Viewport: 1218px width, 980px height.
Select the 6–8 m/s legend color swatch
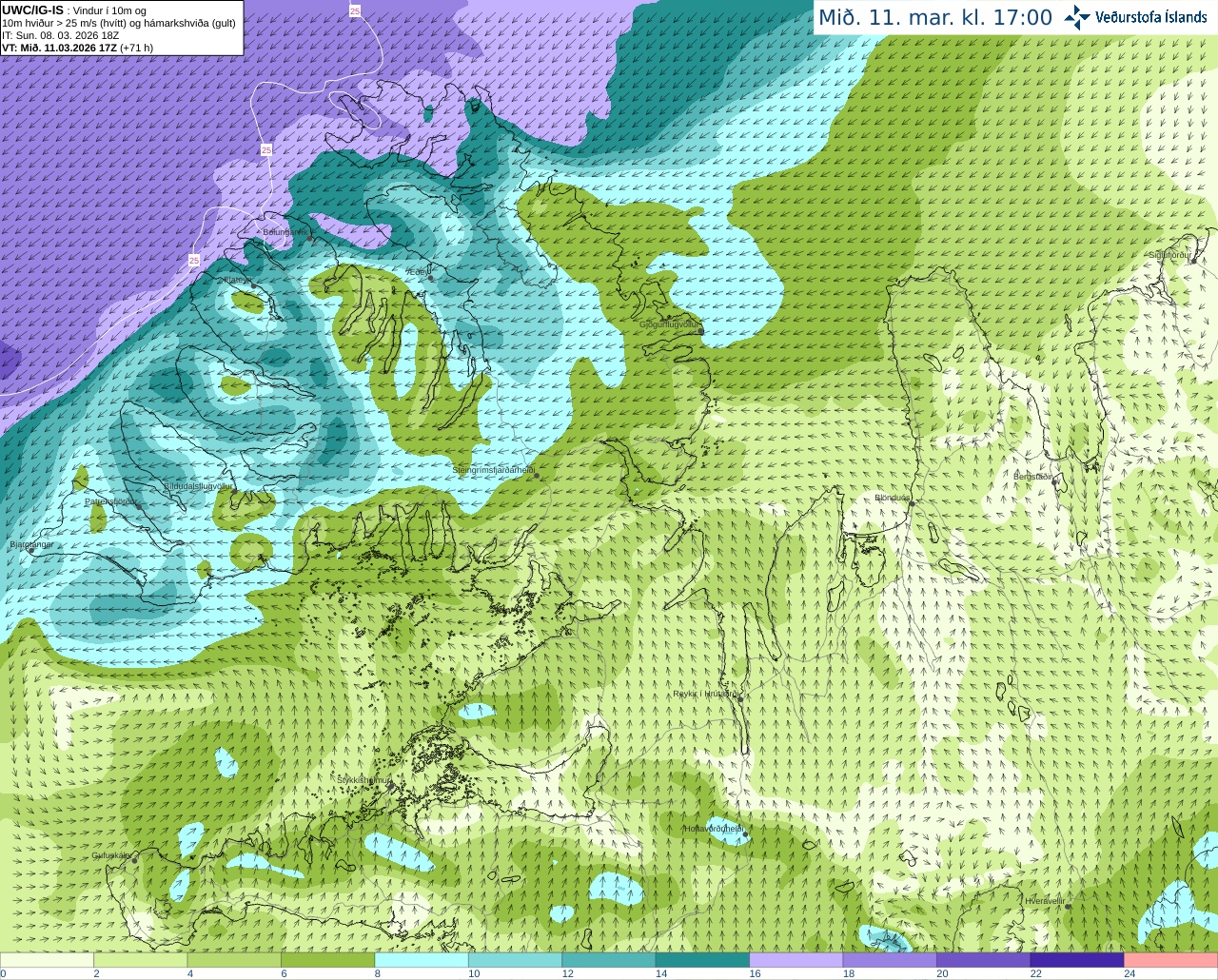(328, 960)
